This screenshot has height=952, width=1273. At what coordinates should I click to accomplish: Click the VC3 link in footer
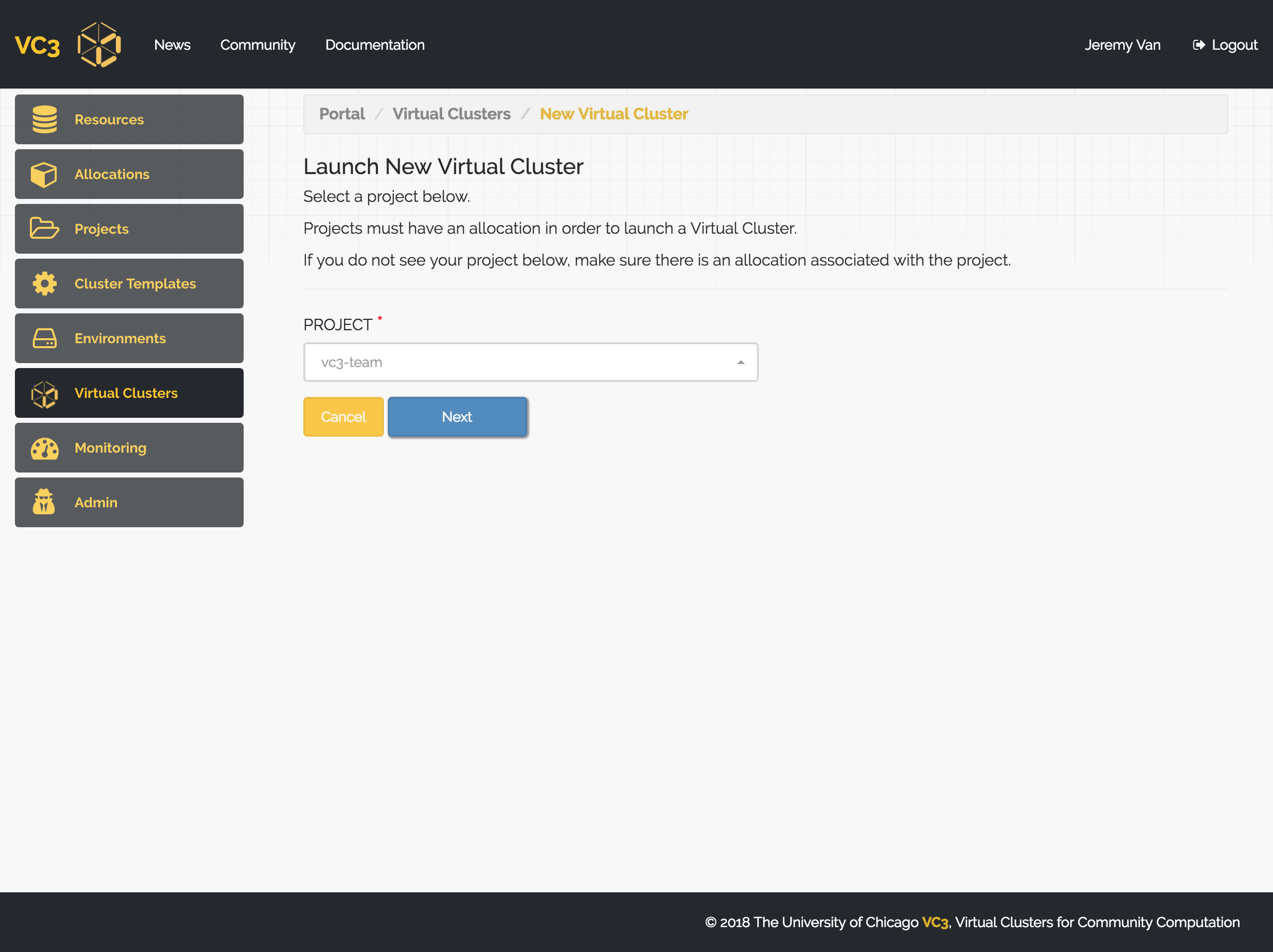(934, 922)
